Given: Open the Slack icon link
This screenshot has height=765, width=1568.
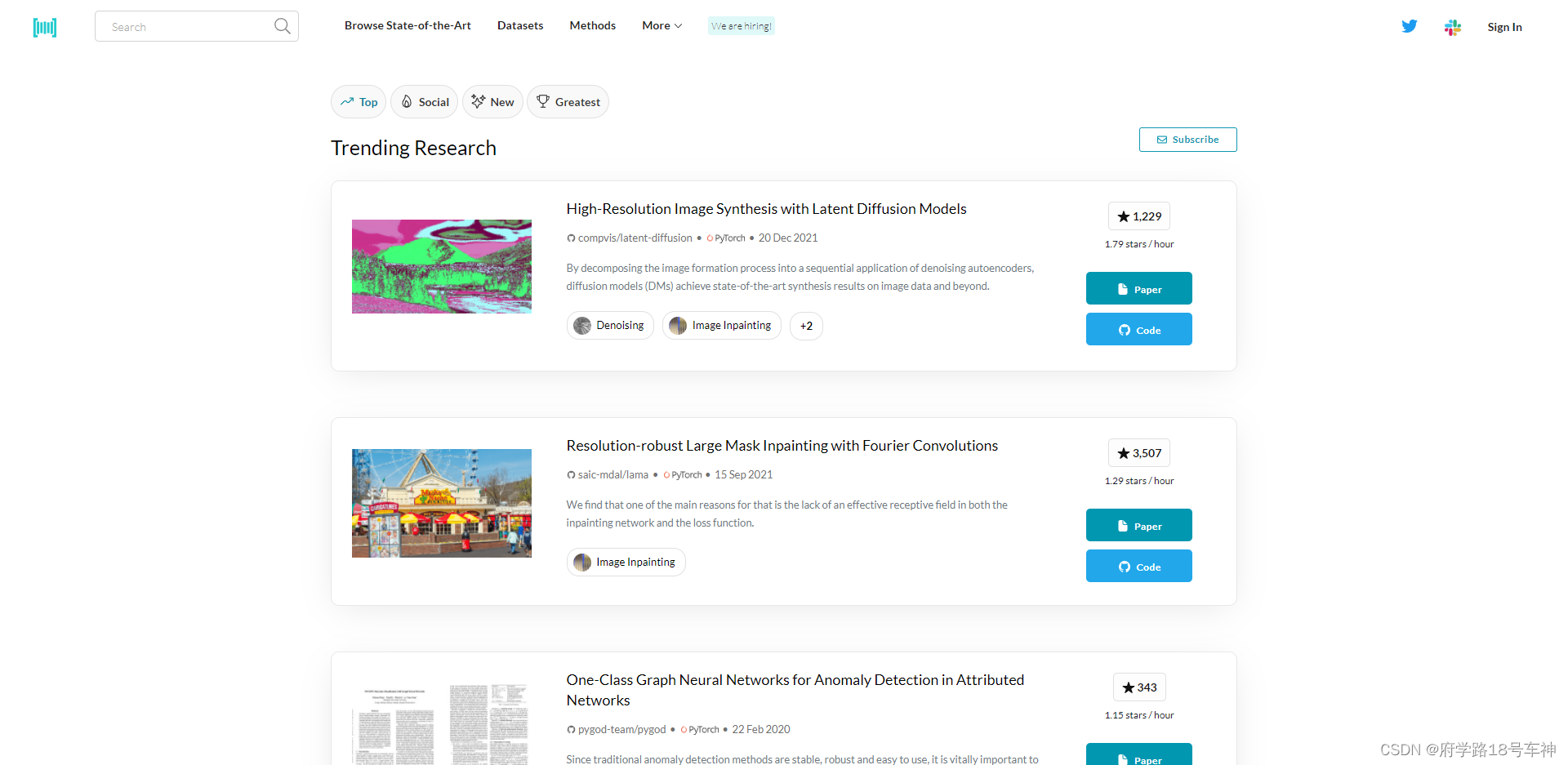Looking at the screenshot, I should 1452,27.
